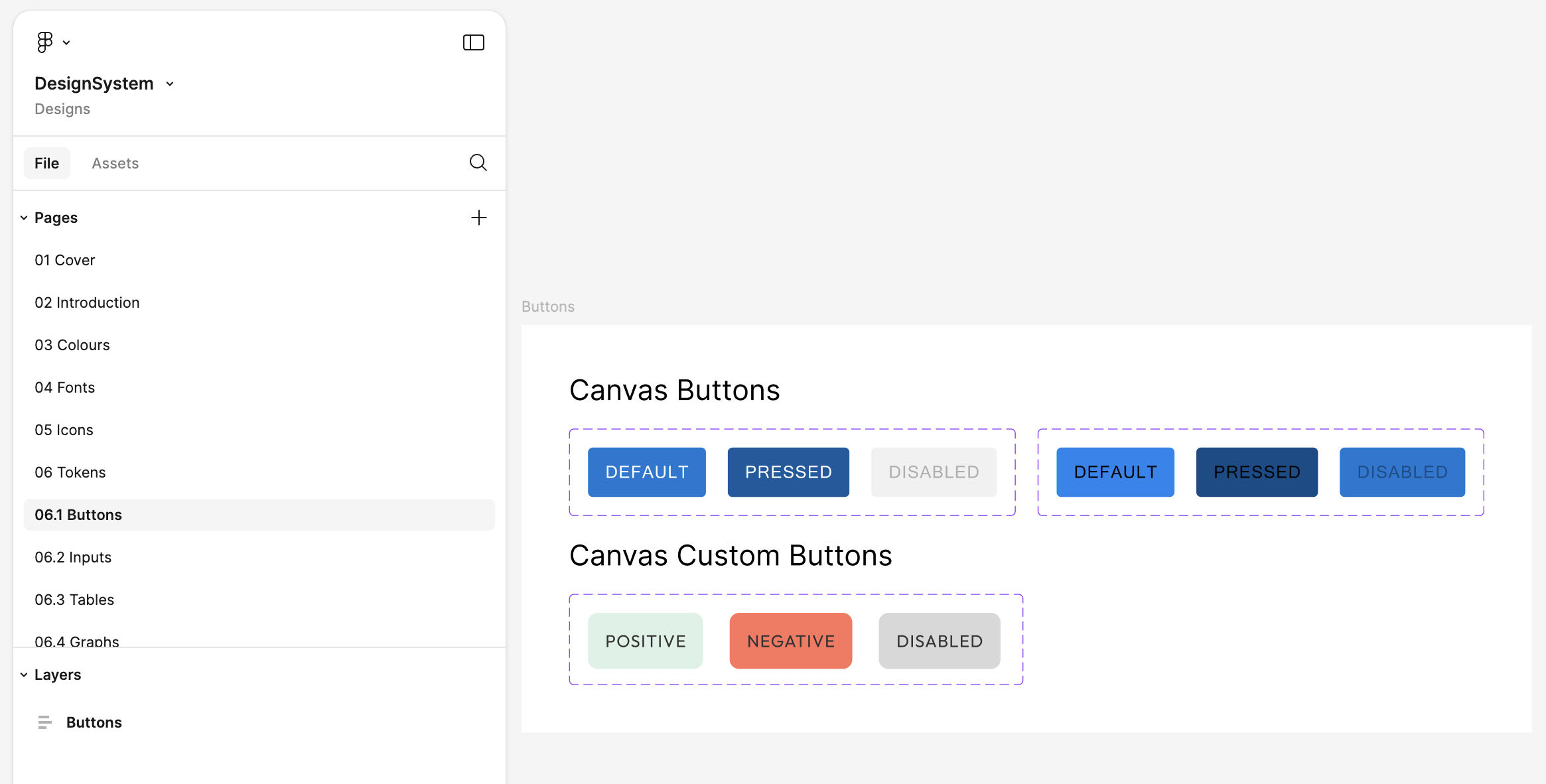Click the Buttons layer frame icon
Screen dimensions: 1546x784
44,722
